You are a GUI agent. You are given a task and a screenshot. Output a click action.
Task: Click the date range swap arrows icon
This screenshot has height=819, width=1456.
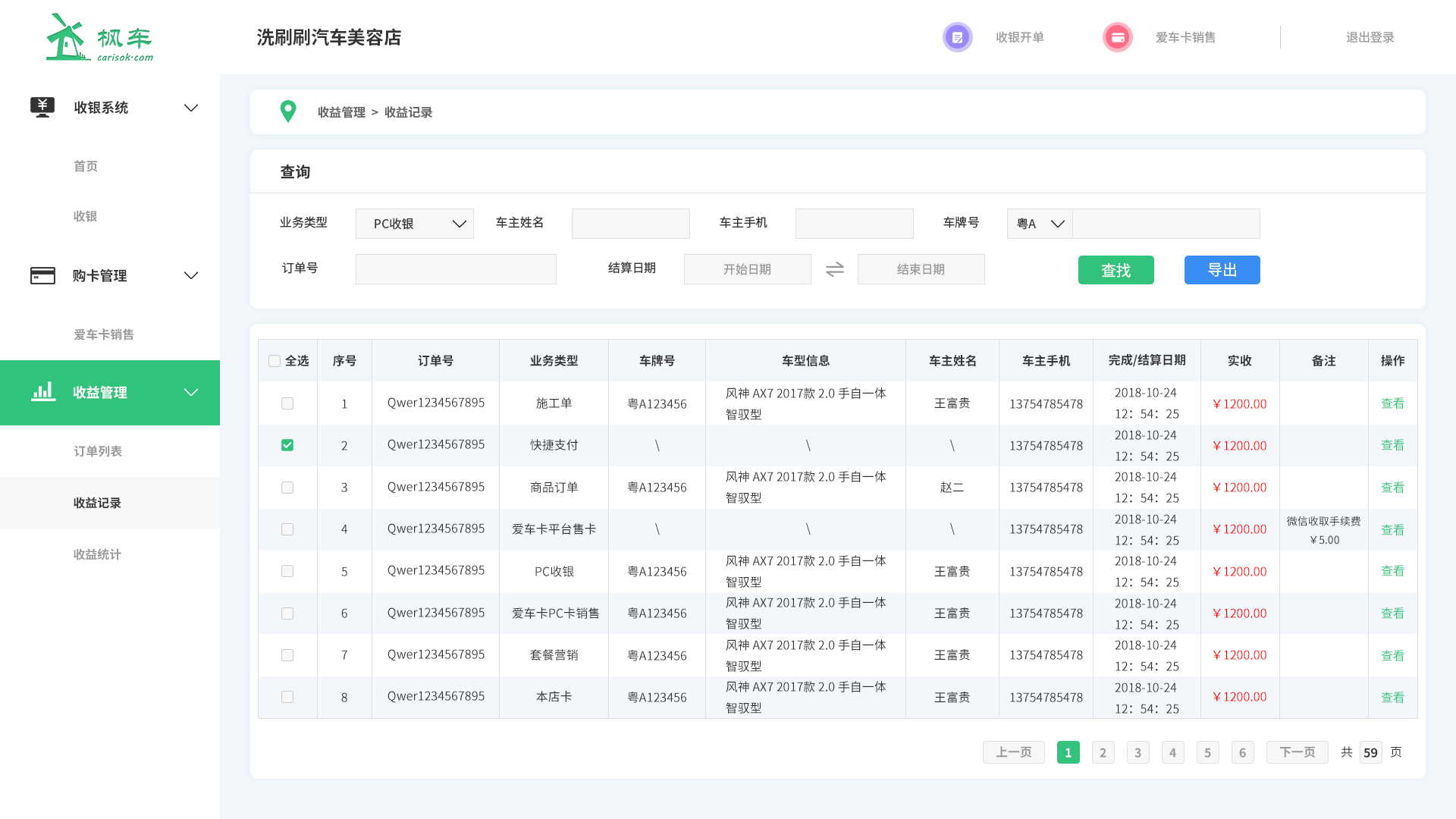point(834,269)
